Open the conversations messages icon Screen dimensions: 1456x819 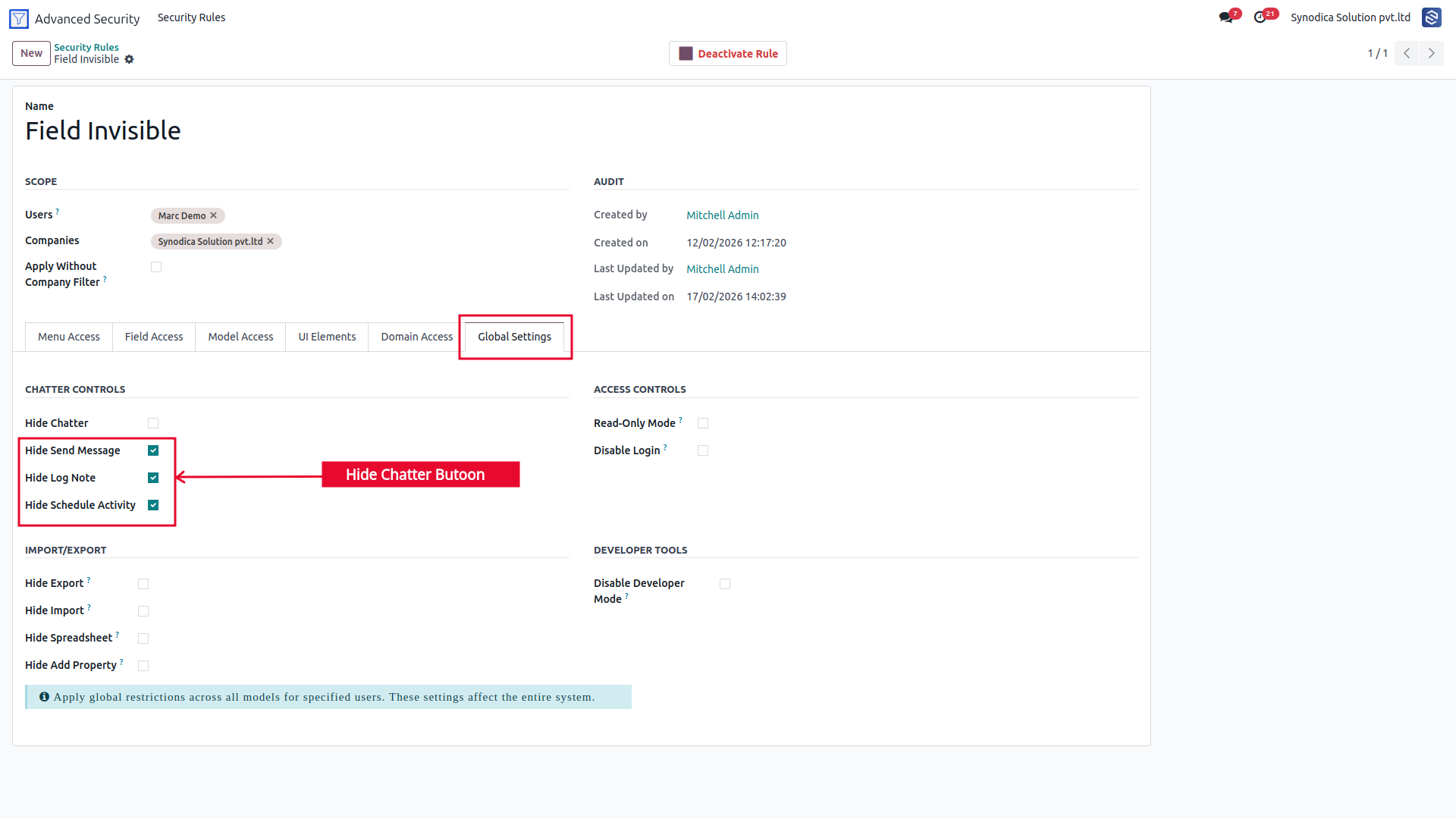click(1226, 17)
